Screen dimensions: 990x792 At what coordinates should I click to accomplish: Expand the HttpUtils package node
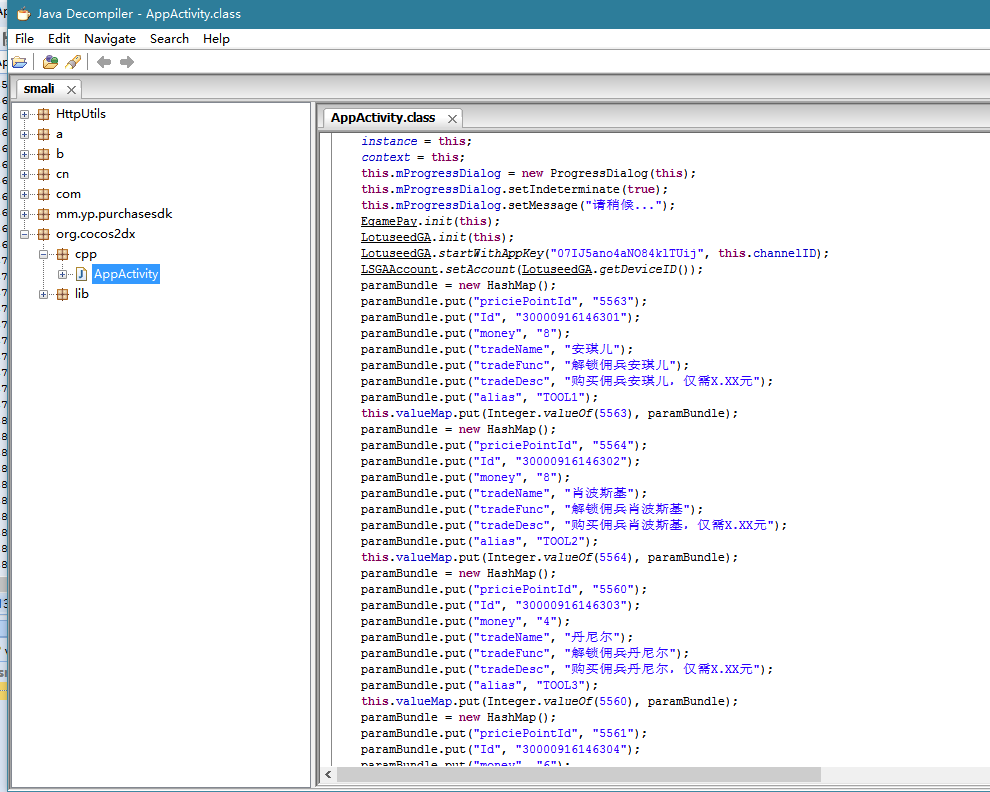pos(24,114)
